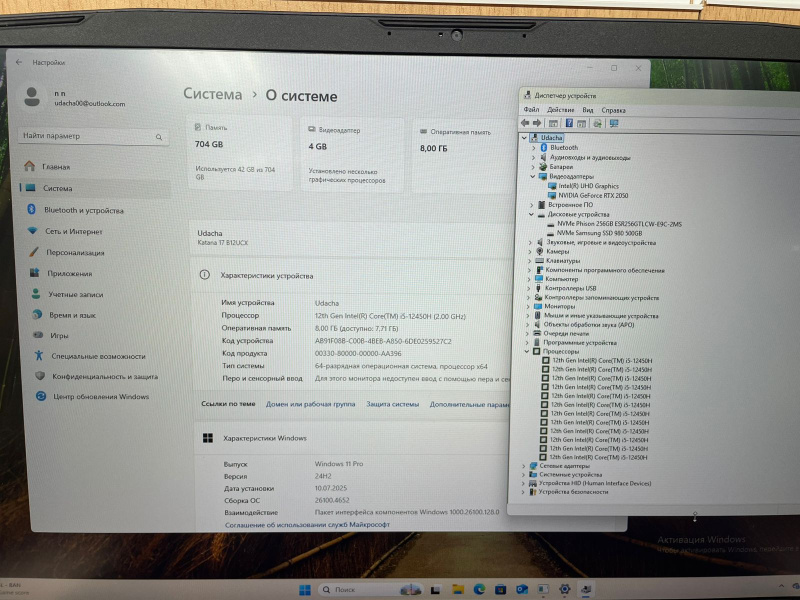Select Устройства безопасности category
Screen dimensions: 800x600
tap(573, 492)
